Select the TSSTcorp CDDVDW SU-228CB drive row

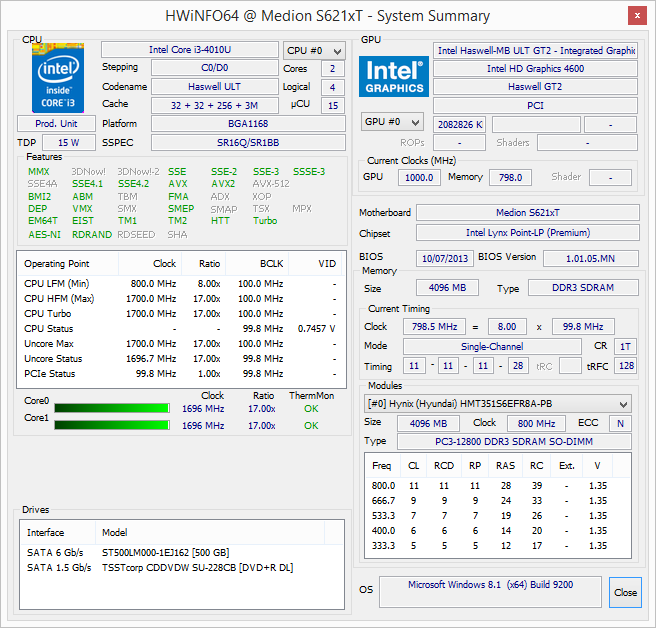pos(182,568)
